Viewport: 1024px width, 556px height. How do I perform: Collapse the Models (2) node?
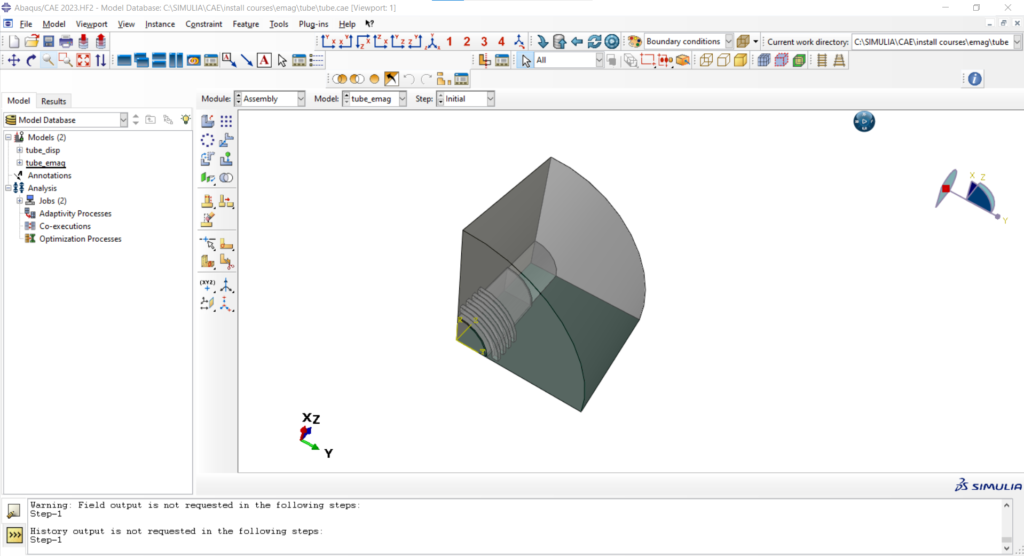[x=8, y=137]
